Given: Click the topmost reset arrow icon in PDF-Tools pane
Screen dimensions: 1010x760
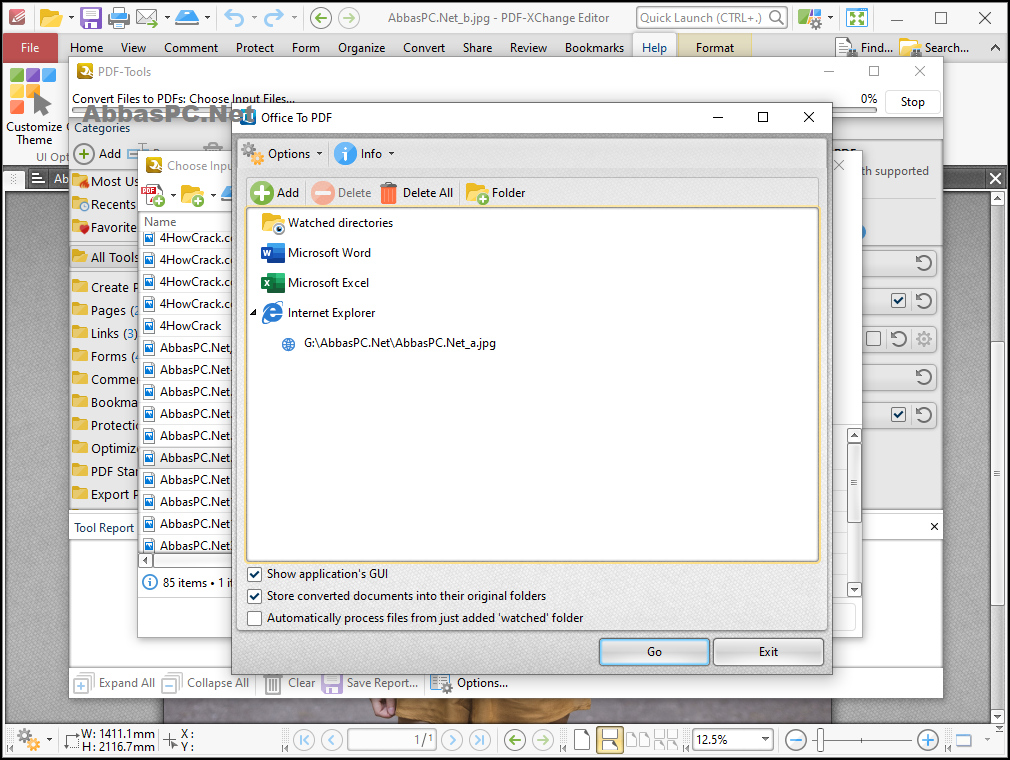Looking at the screenshot, I should [923, 263].
